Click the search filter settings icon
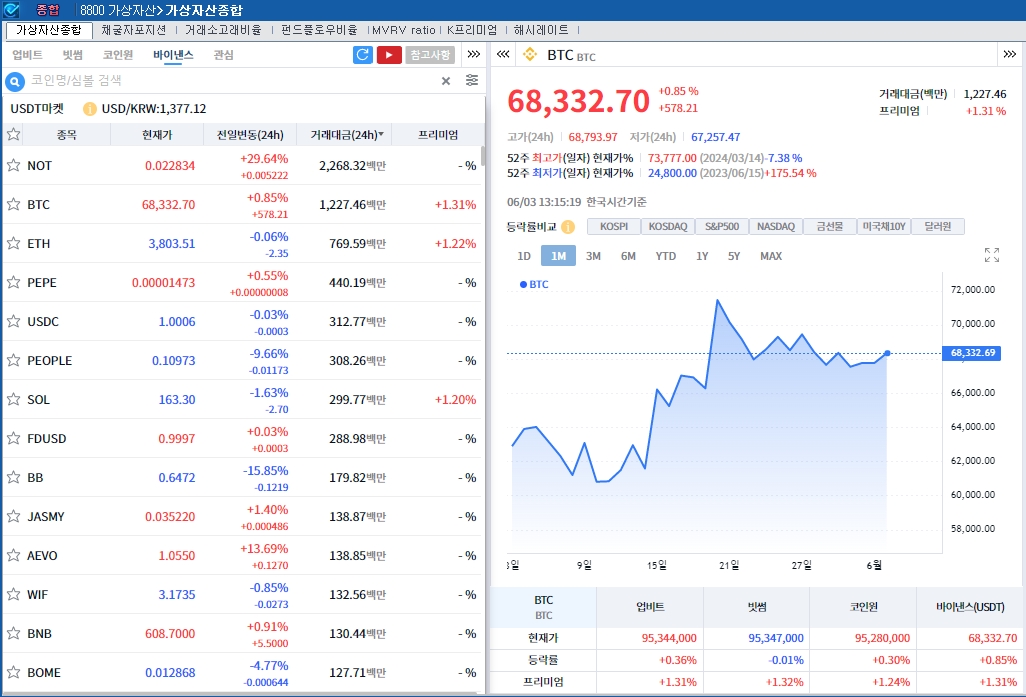Image resolution: width=1026 pixels, height=697 pixels. click(472, 81)
